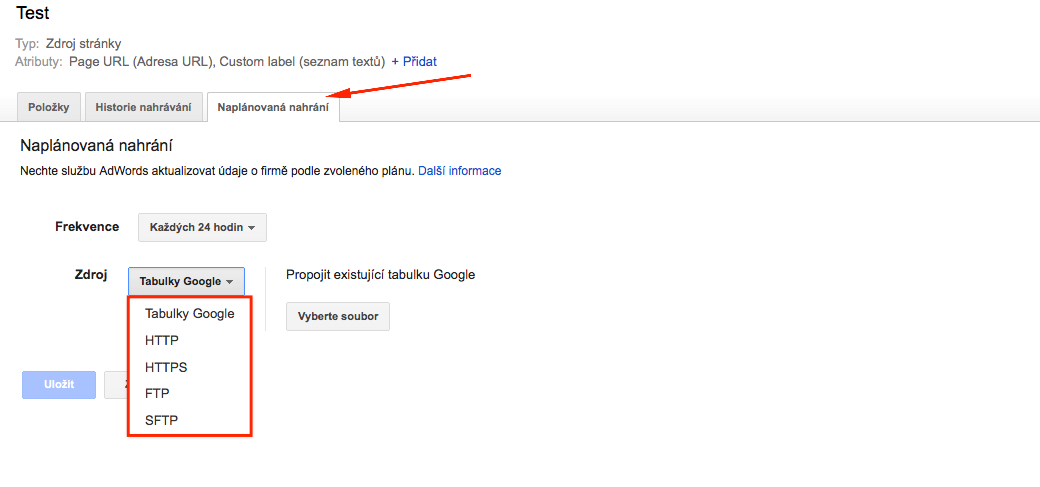Collapse the 'Tabulky Google' source dropdown button

click(x=186, y=281)
